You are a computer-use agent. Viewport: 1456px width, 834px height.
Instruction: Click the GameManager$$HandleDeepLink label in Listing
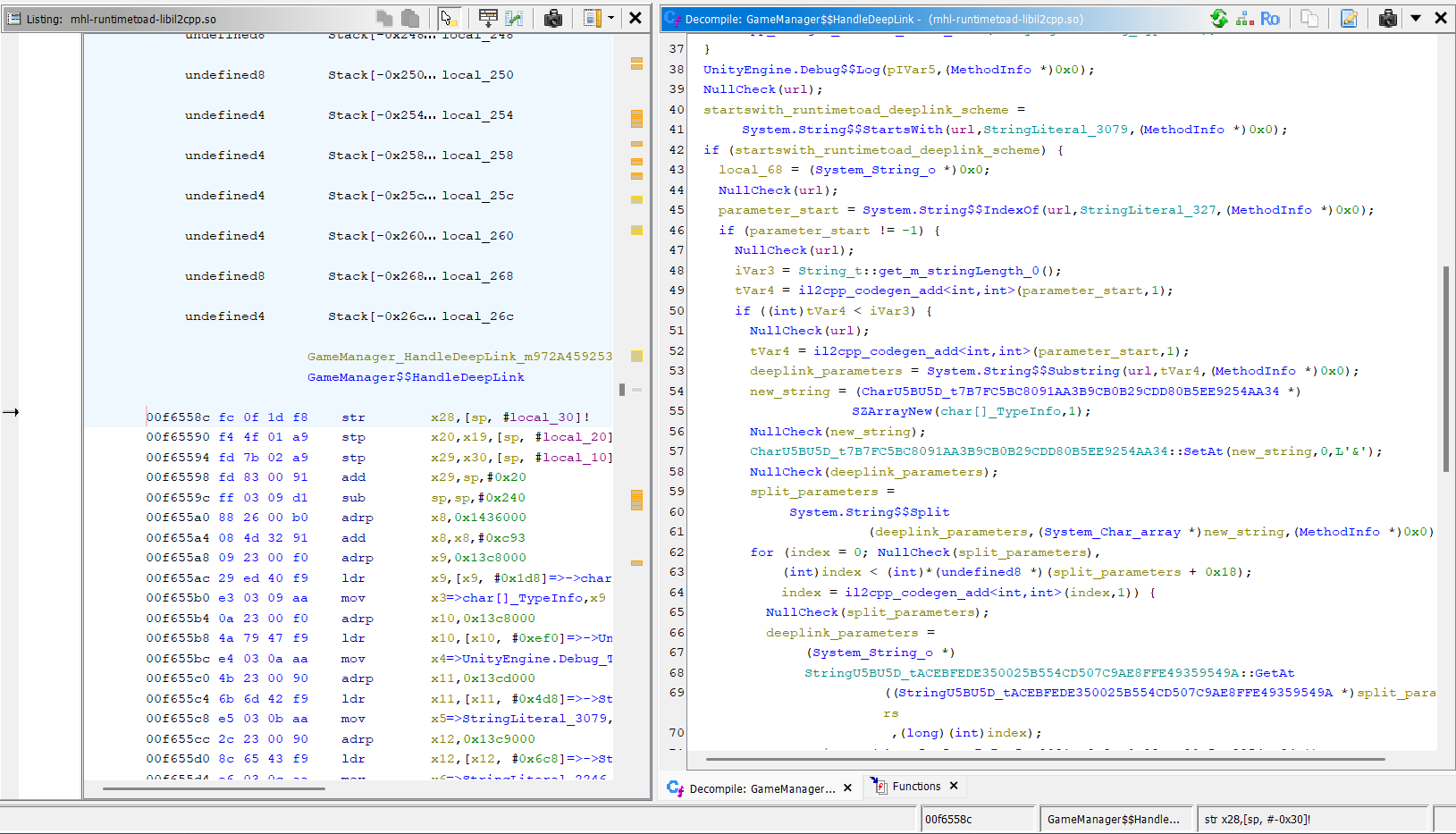coord(416,377)
